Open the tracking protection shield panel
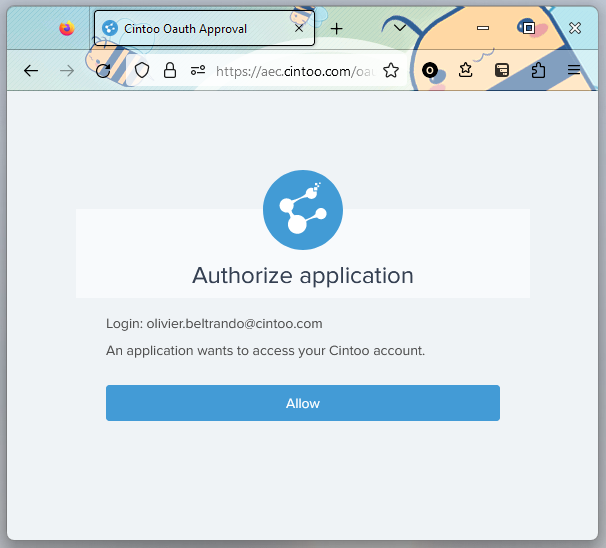This screenshot has width=606, height=548. coord(142,70)
